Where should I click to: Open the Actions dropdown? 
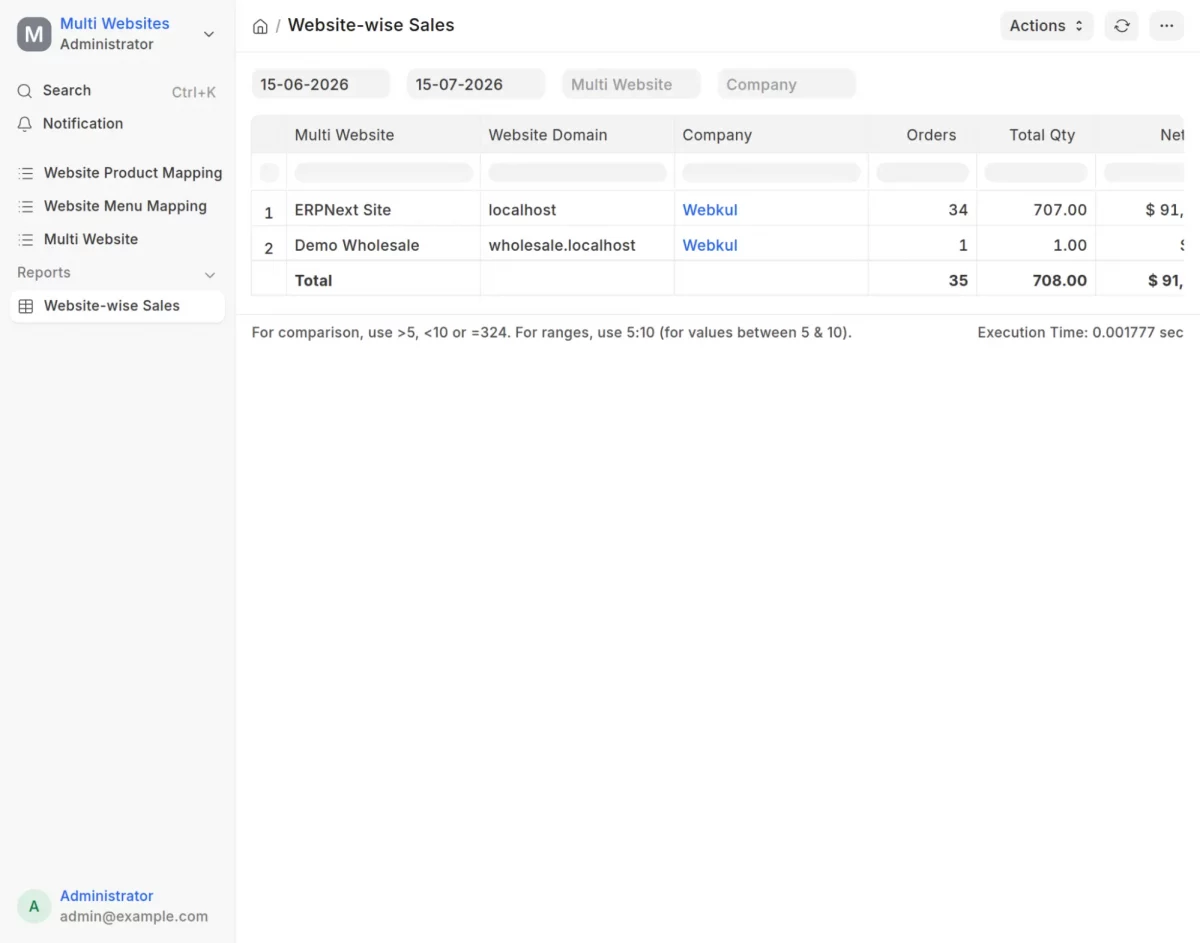(x=1047, y=26)
